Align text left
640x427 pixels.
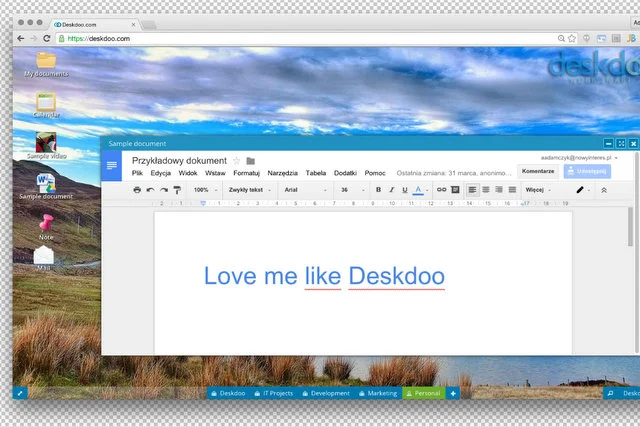click(x=472, y=190)
